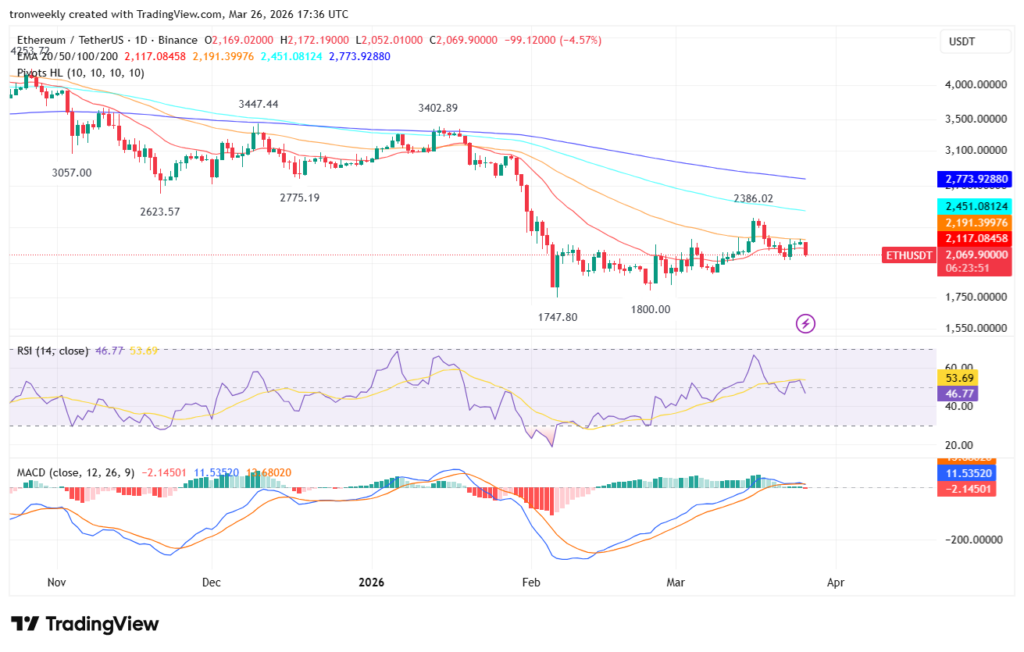
Task: Click the 3447.44 pivot high label
Action: [259, 104]
